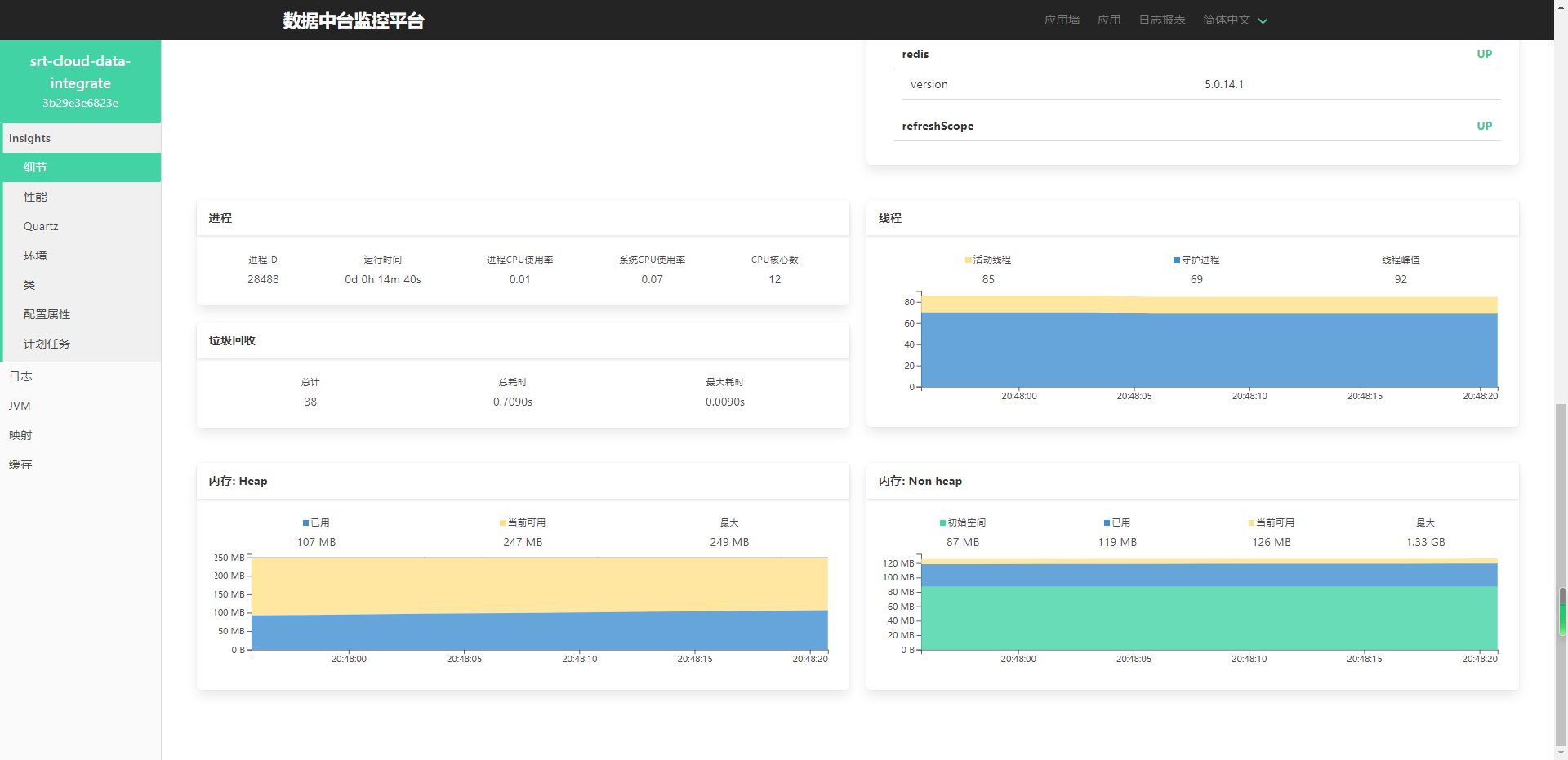The image size is (1568, 760).
Task: Open the 应用 navigation link
Action: coord(1108,20)
